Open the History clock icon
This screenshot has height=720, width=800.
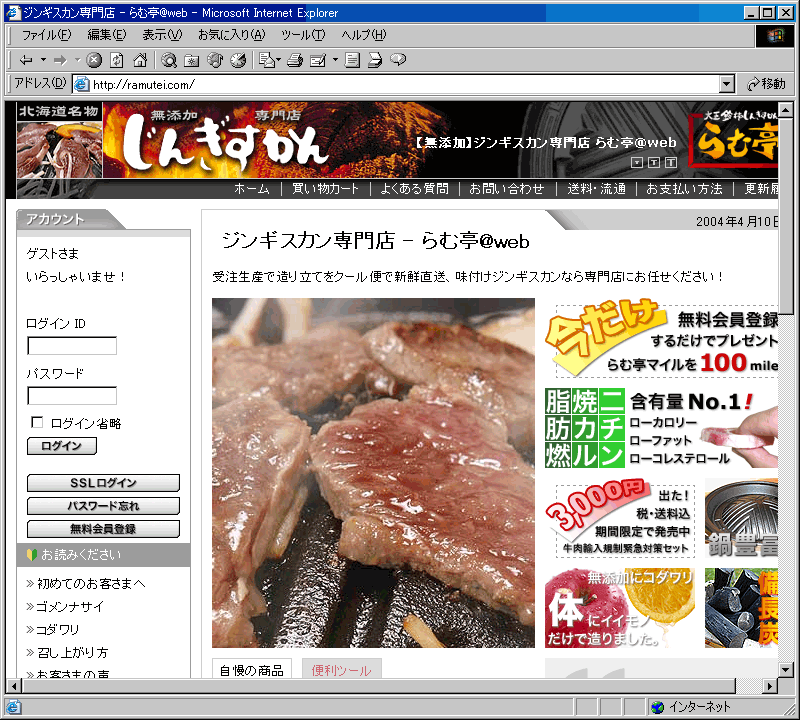point(238,60)
